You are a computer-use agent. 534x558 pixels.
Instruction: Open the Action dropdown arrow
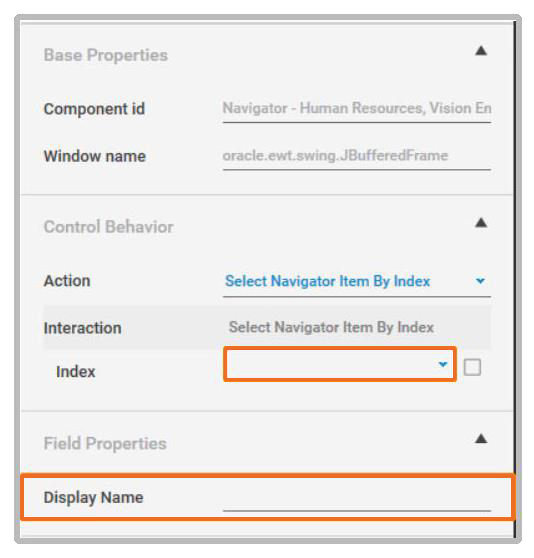pyautogui.click(x=480, y=281)
